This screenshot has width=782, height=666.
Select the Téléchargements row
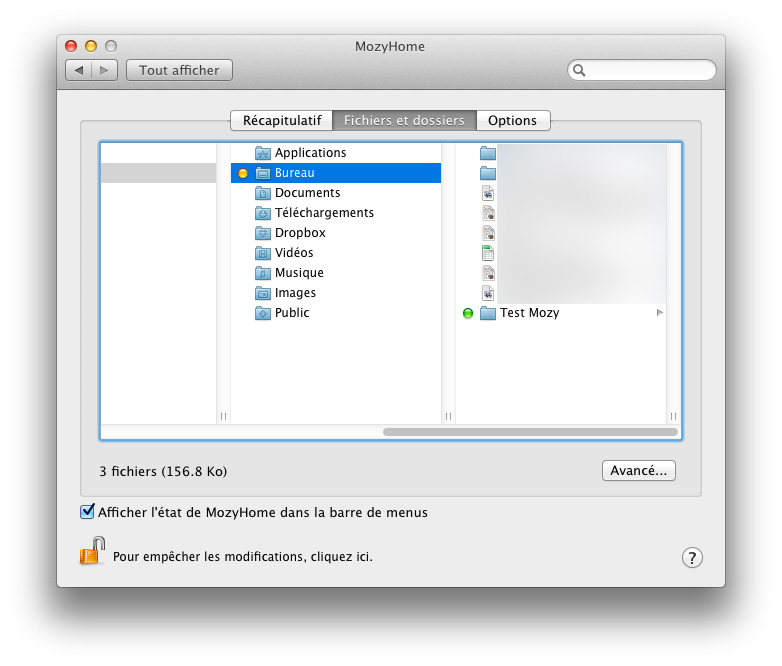tap(336, 213)
